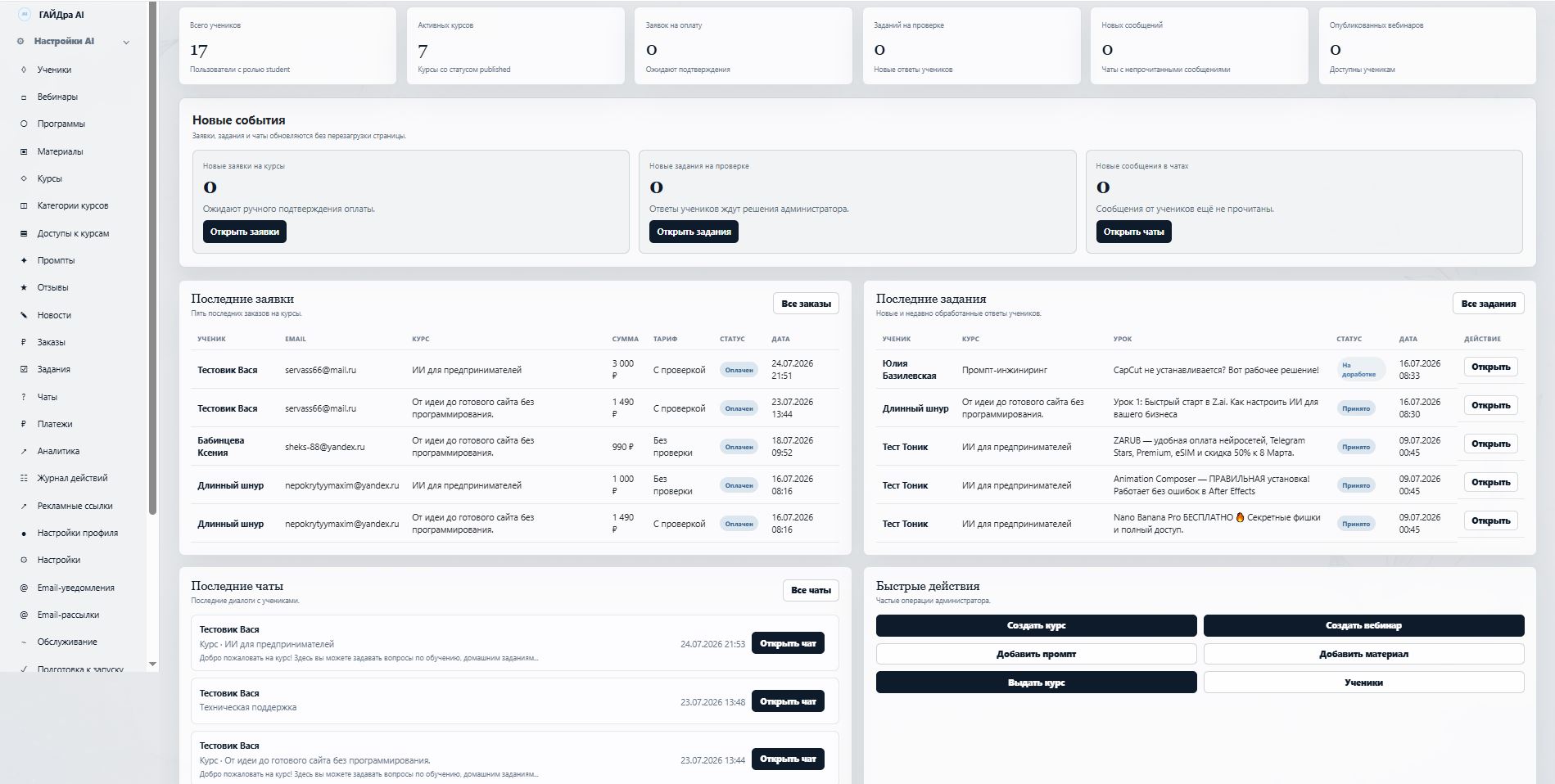This screenshot has width=1555, height=784.
Task: Click the ruble icon beside Платежи
Action: pos(24,424)
